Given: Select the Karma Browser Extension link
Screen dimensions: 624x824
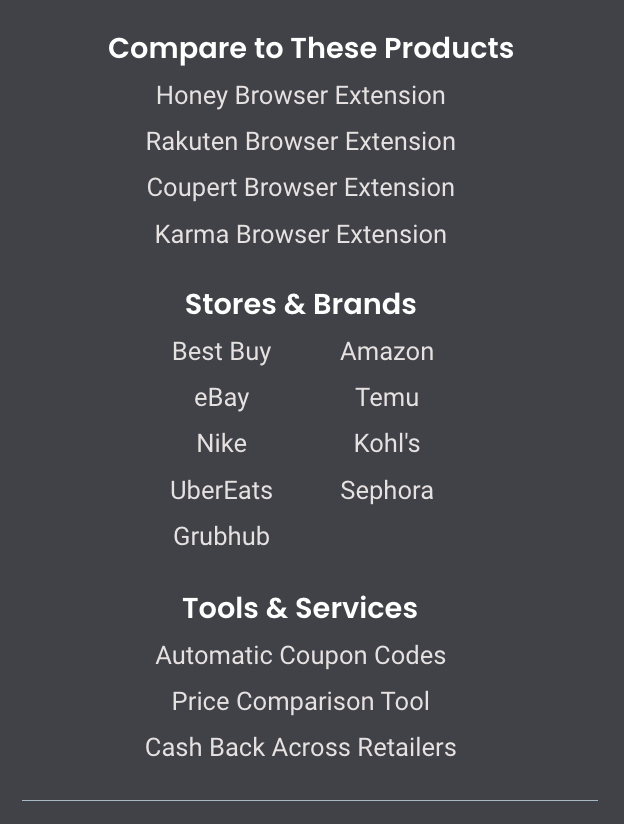Looking at the screenshot, I should (301, 234).
